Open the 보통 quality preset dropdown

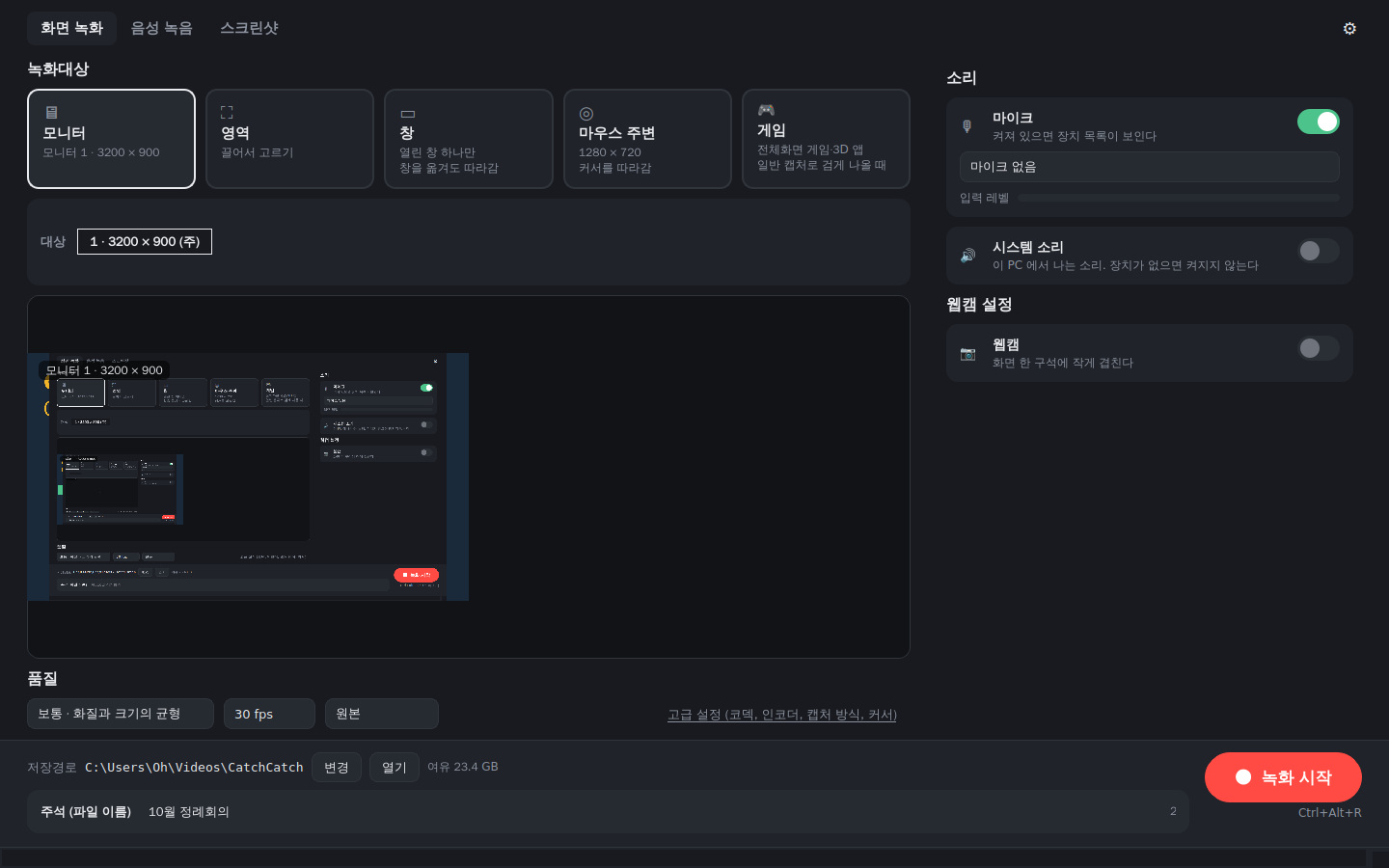(x=121, y=714)
